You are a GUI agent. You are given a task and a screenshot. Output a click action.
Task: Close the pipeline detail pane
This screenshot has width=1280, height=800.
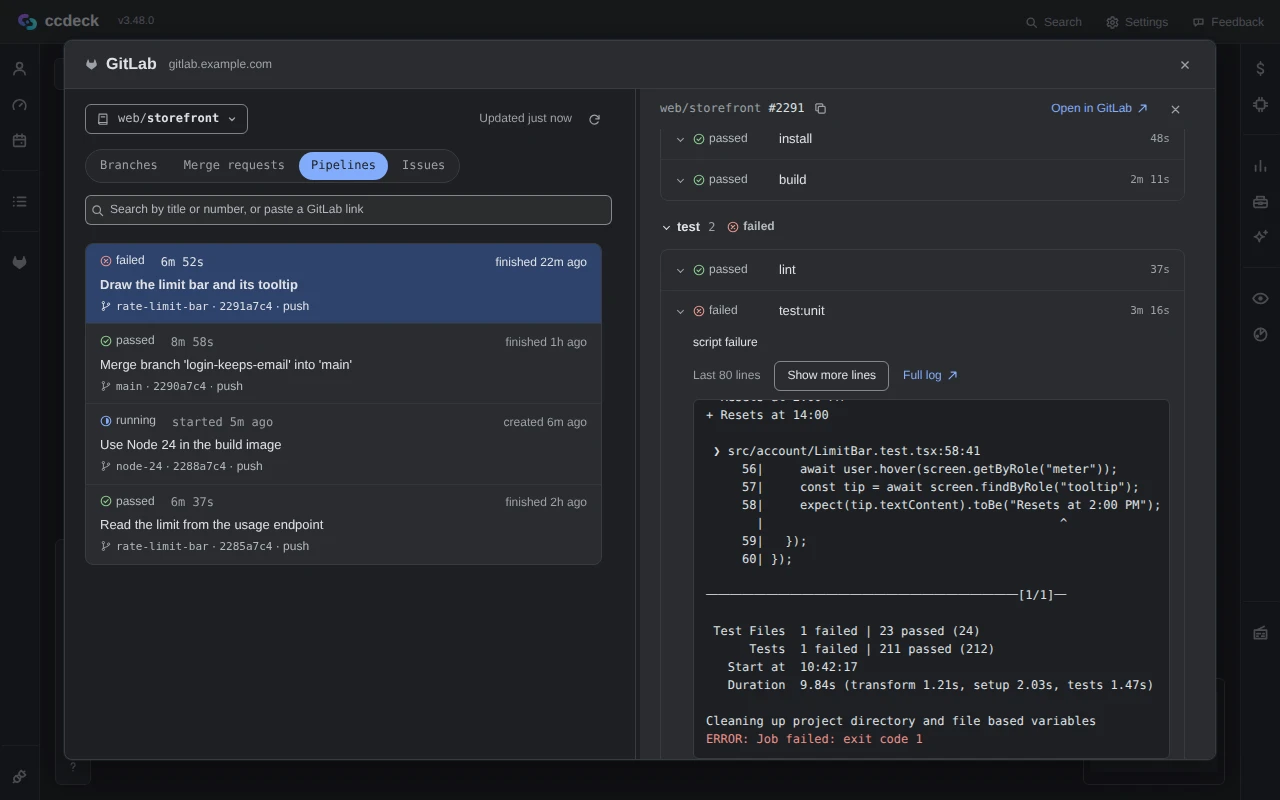[1175, 109]
